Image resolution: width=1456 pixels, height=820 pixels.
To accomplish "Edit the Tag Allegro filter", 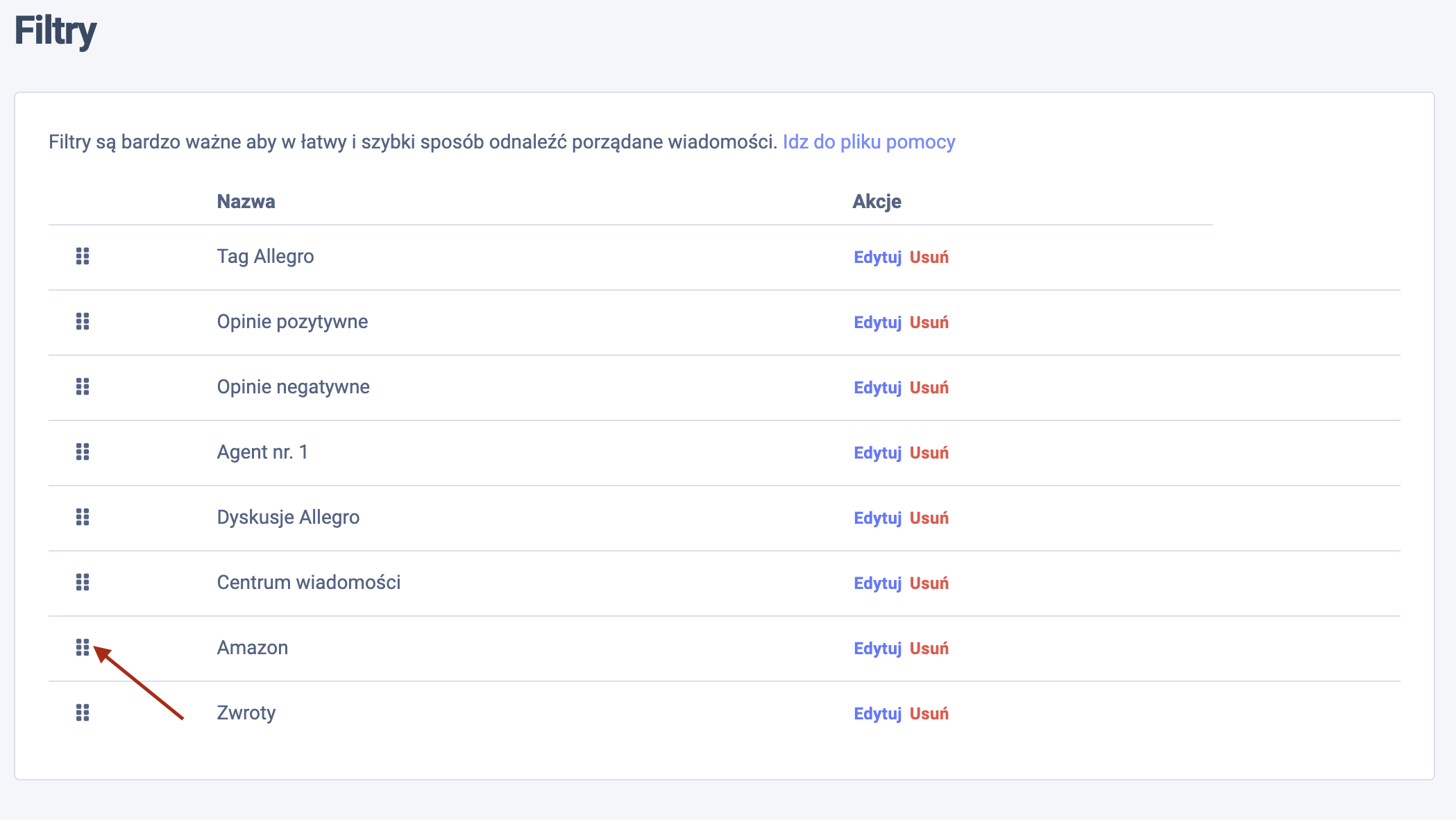I will tap(877, 257).
